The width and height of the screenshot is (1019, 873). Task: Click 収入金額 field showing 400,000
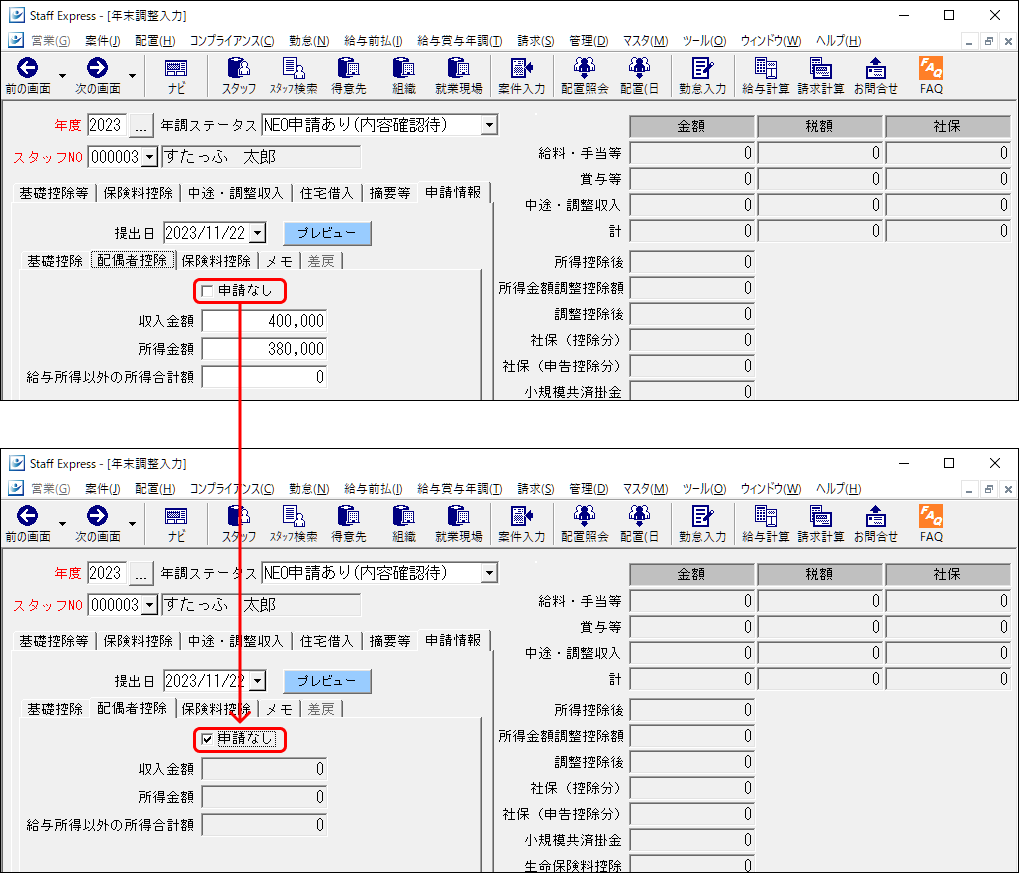tap(264, 320)
